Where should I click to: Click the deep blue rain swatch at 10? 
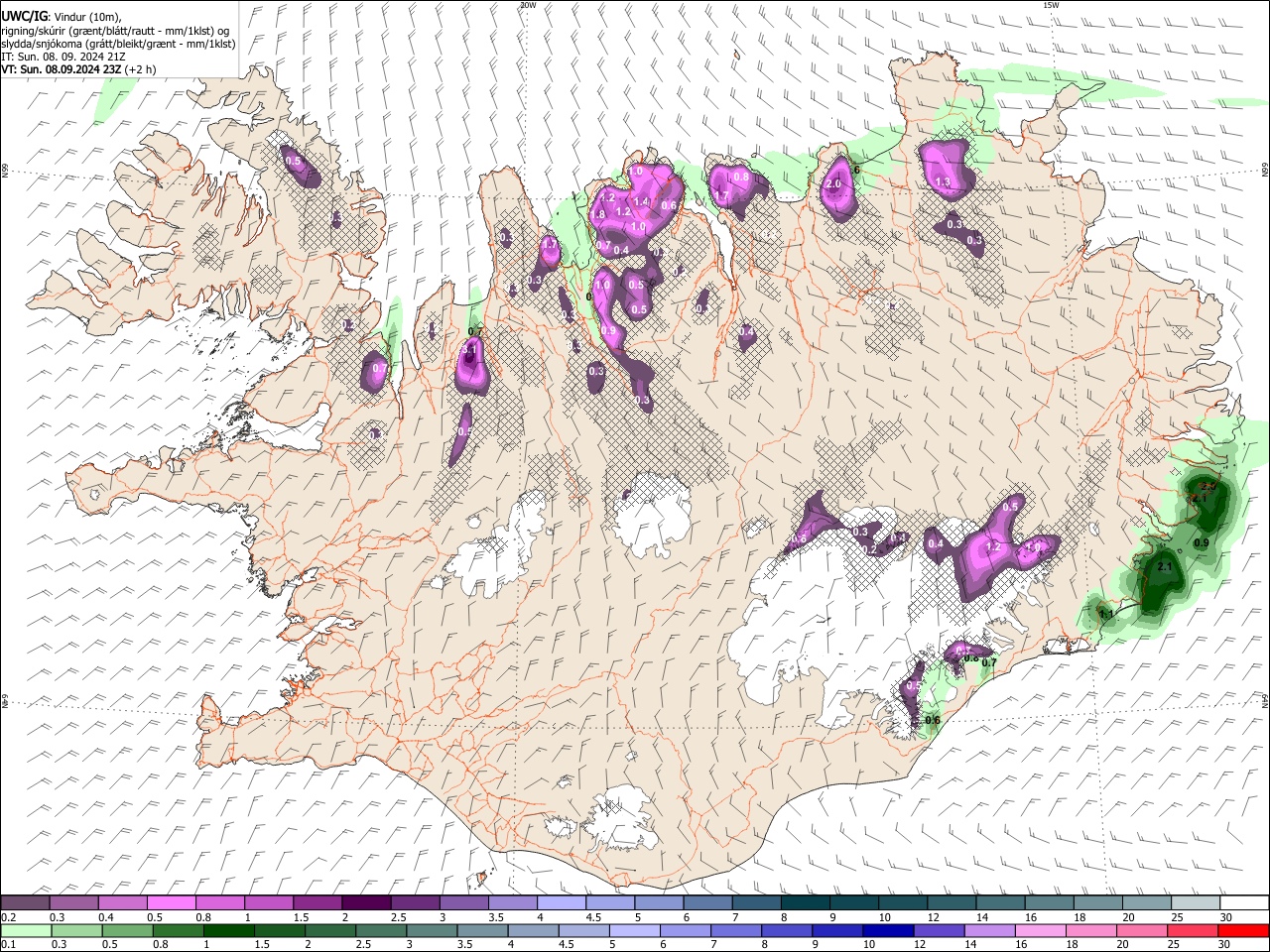click(888, 930)
